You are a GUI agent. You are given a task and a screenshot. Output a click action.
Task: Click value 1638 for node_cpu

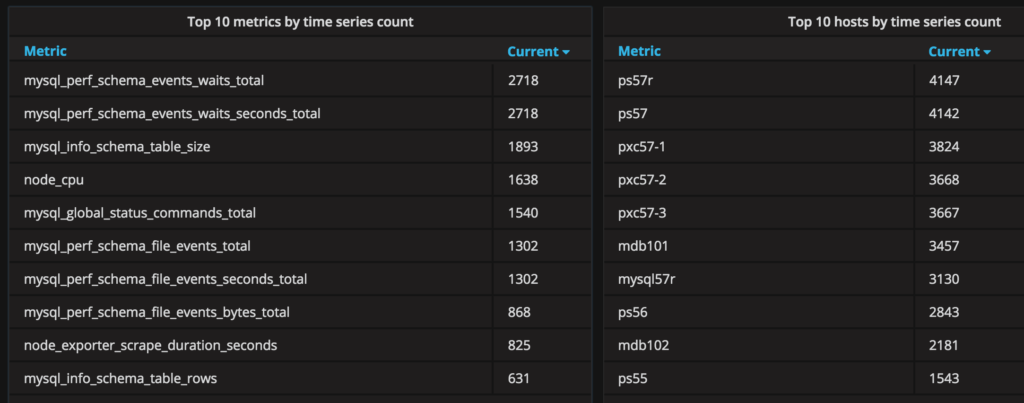tap(523, 180)
